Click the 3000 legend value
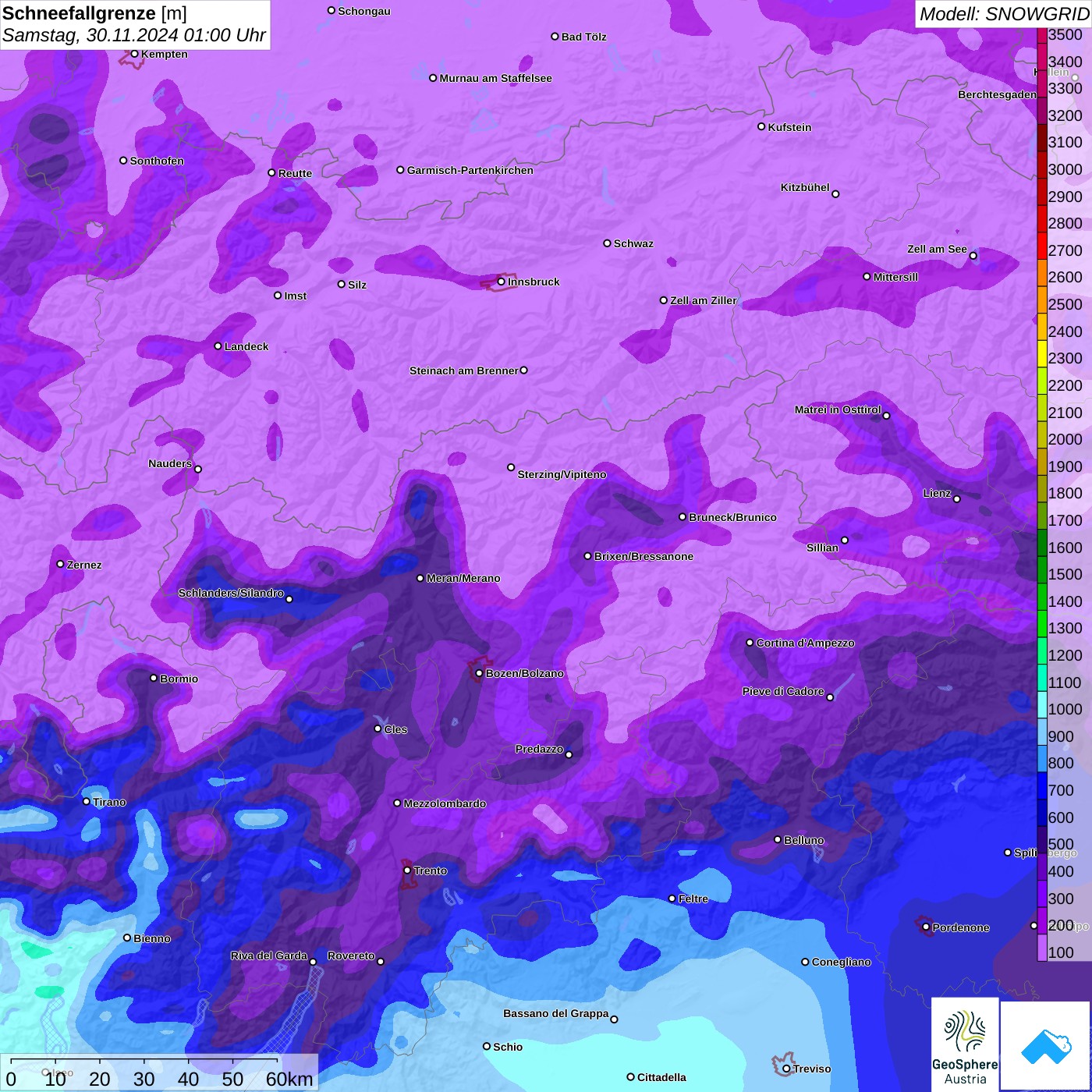The image size is (1092, 1092). (x=1065, y=170)
